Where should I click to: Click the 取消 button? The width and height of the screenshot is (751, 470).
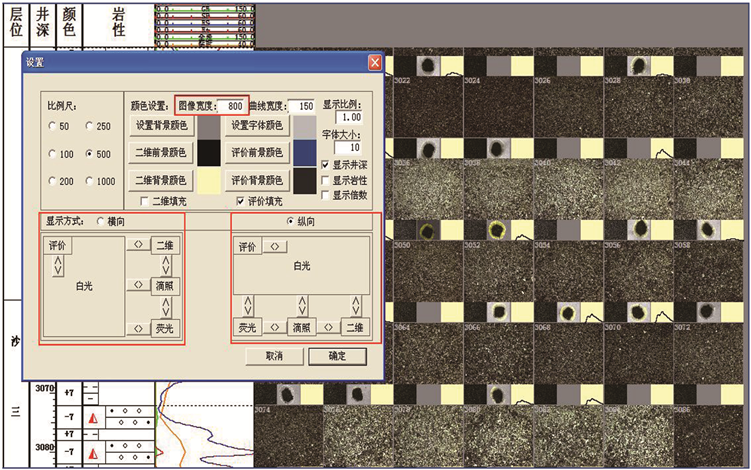[274, 356]
